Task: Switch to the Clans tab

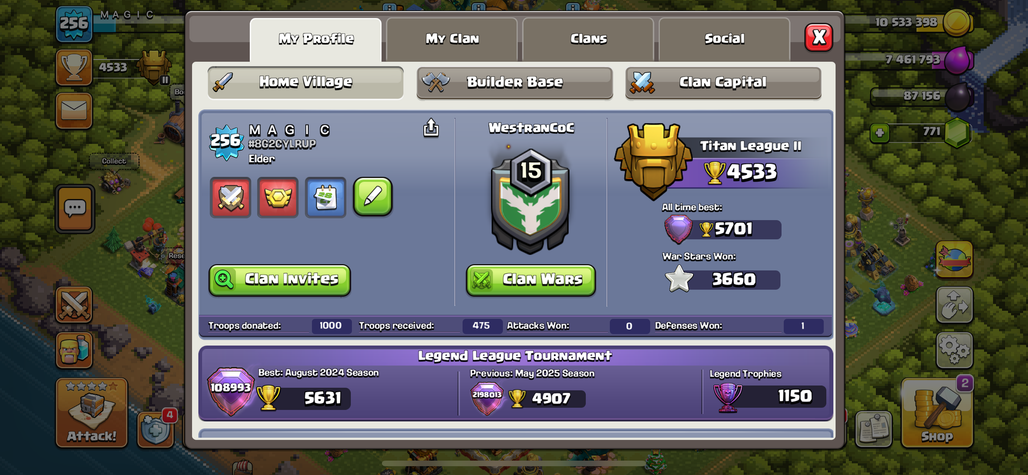Action: [x=588, y=39]
